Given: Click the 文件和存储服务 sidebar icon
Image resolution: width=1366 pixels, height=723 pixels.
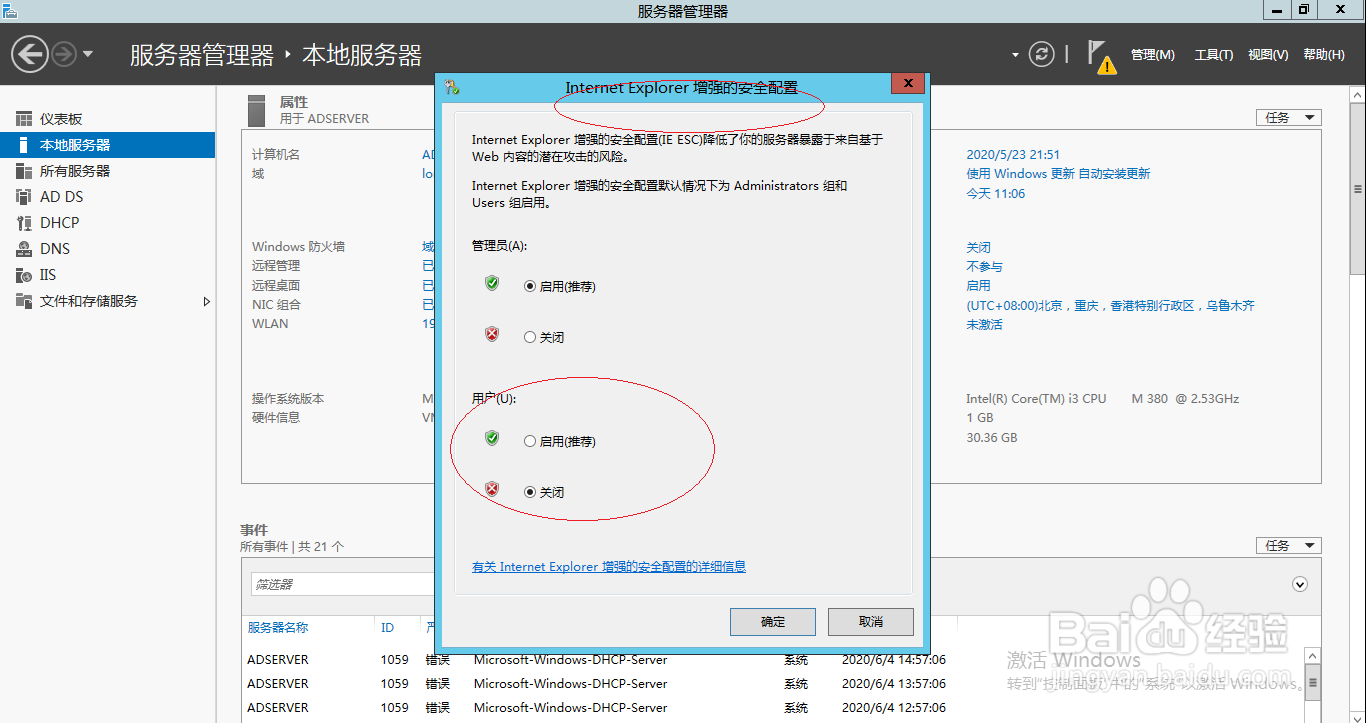Looking at the screenshot, I should coord(24,301).
